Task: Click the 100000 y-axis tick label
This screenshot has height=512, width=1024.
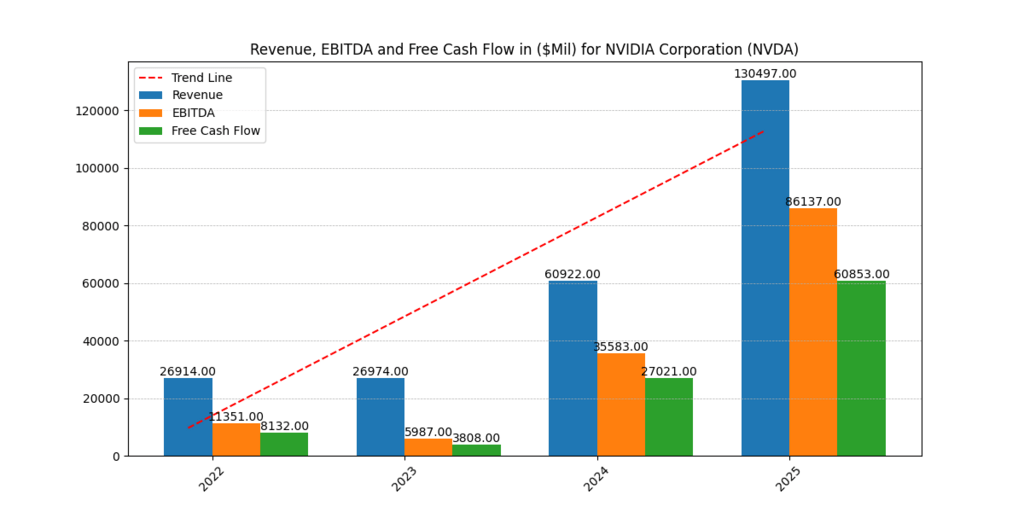Action: click(x=97, y=168)
